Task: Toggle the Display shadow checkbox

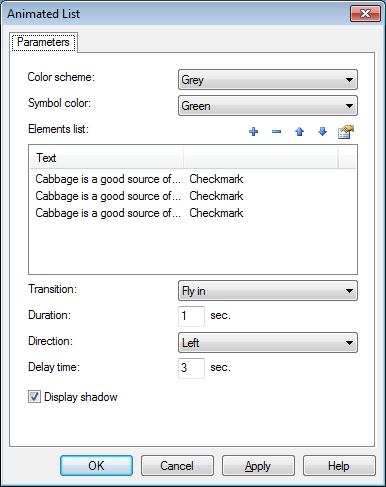Action: tap(34, 397)
